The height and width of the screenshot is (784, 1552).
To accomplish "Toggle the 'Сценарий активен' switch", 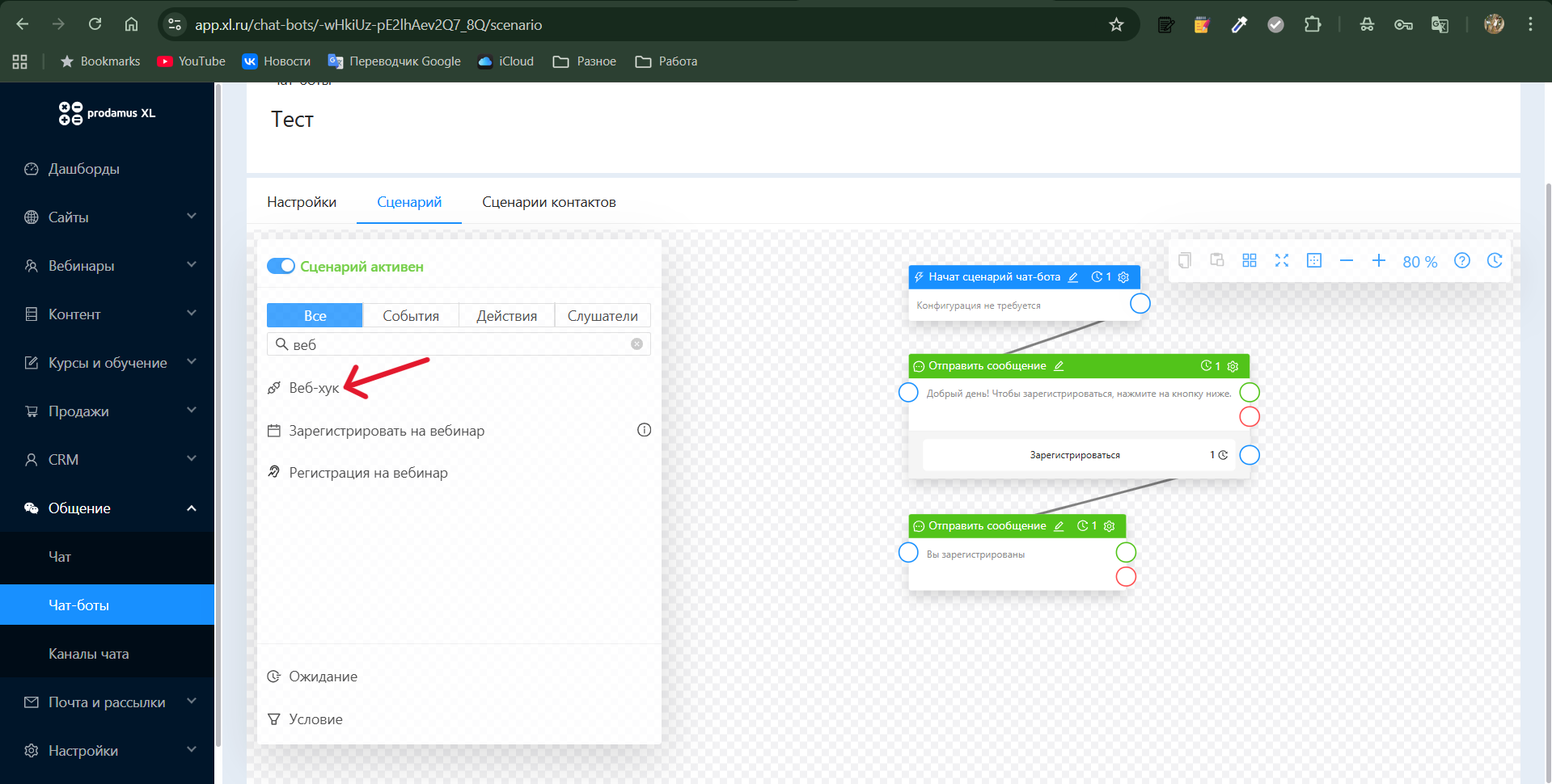I will click(x=281, y=267).
